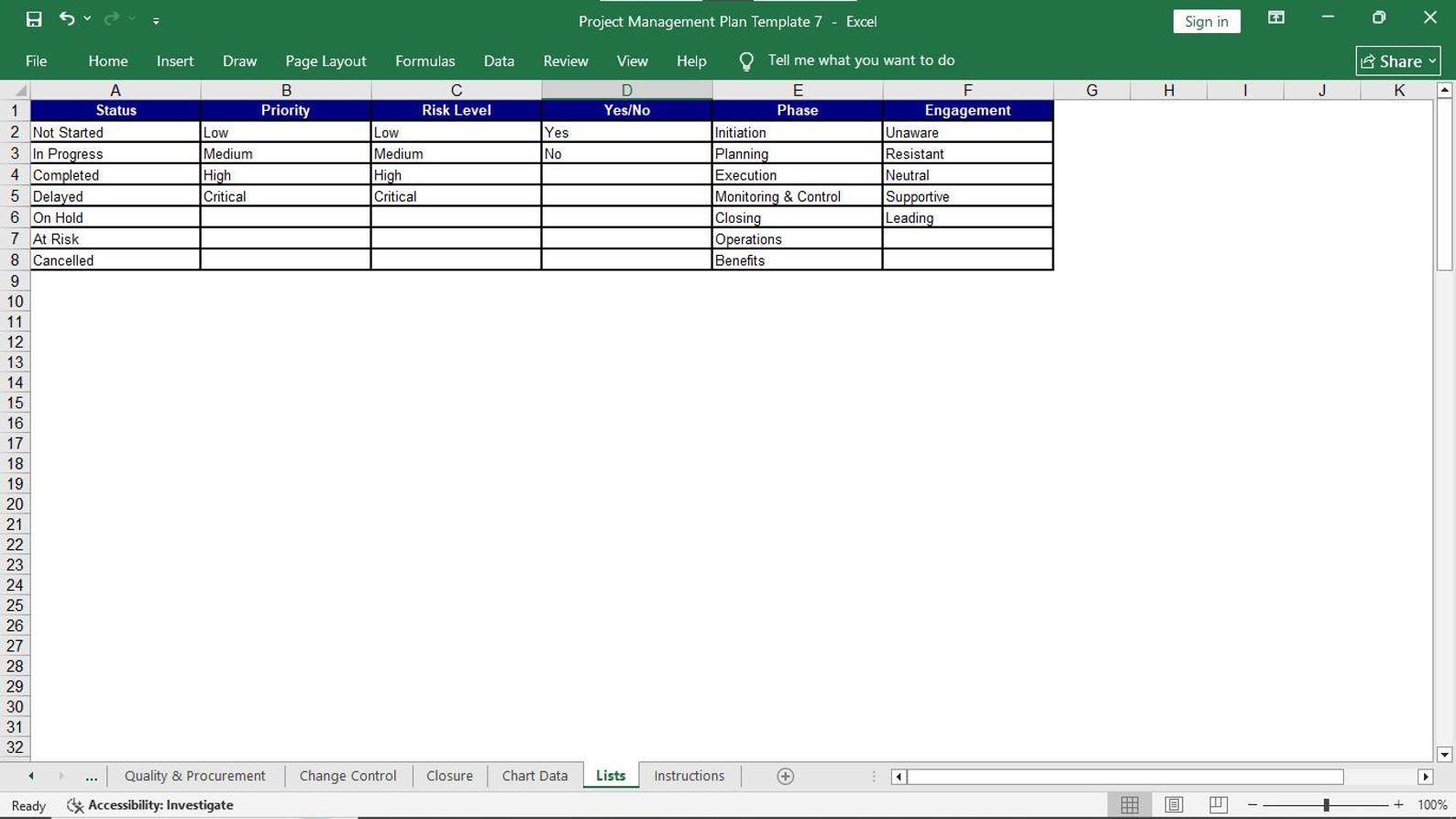Image resolution: width=1456 pixels, height=819 pixels.
Task: Click the zoom slider handle
Action: click(1326, 805)
